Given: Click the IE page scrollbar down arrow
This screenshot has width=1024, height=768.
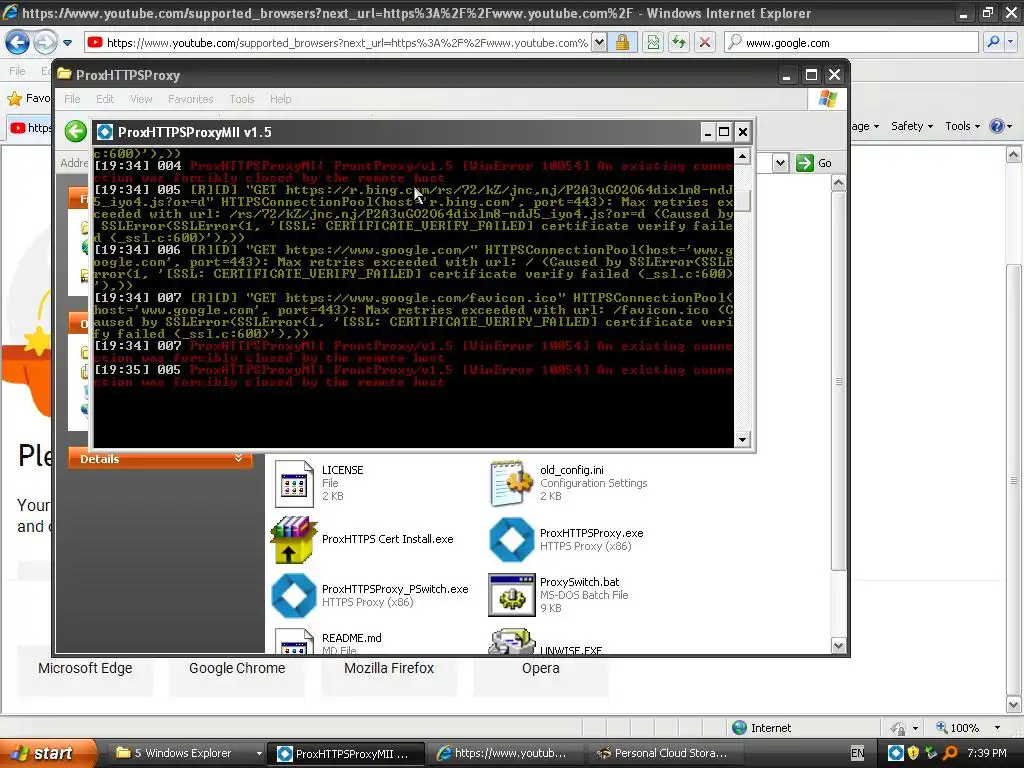Looking at the screenshot, I should (x=1014, y=705).
